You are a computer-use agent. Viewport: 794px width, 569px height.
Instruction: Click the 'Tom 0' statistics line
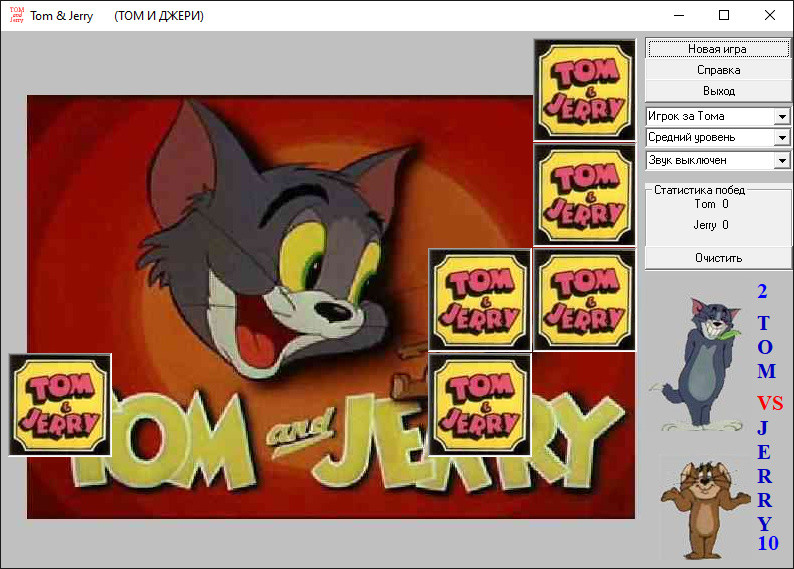point(711,204)
